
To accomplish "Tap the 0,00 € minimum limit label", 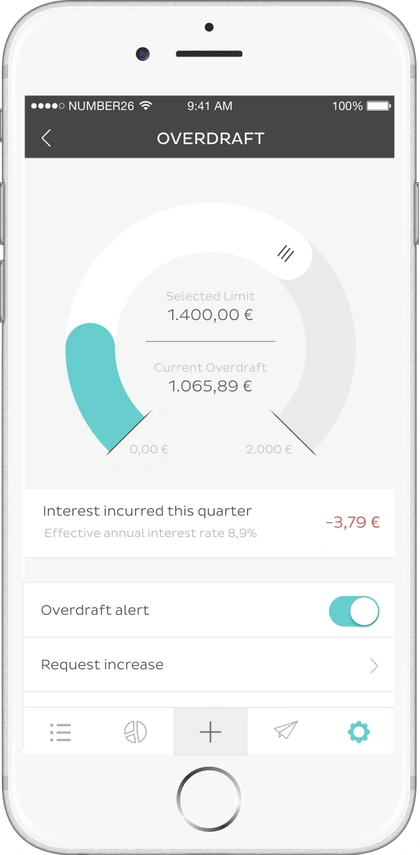I will click(149, 449).
